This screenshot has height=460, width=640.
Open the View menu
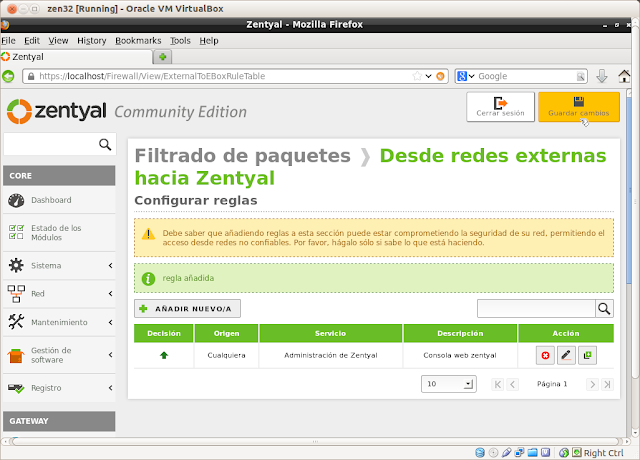tap(58, 41)
